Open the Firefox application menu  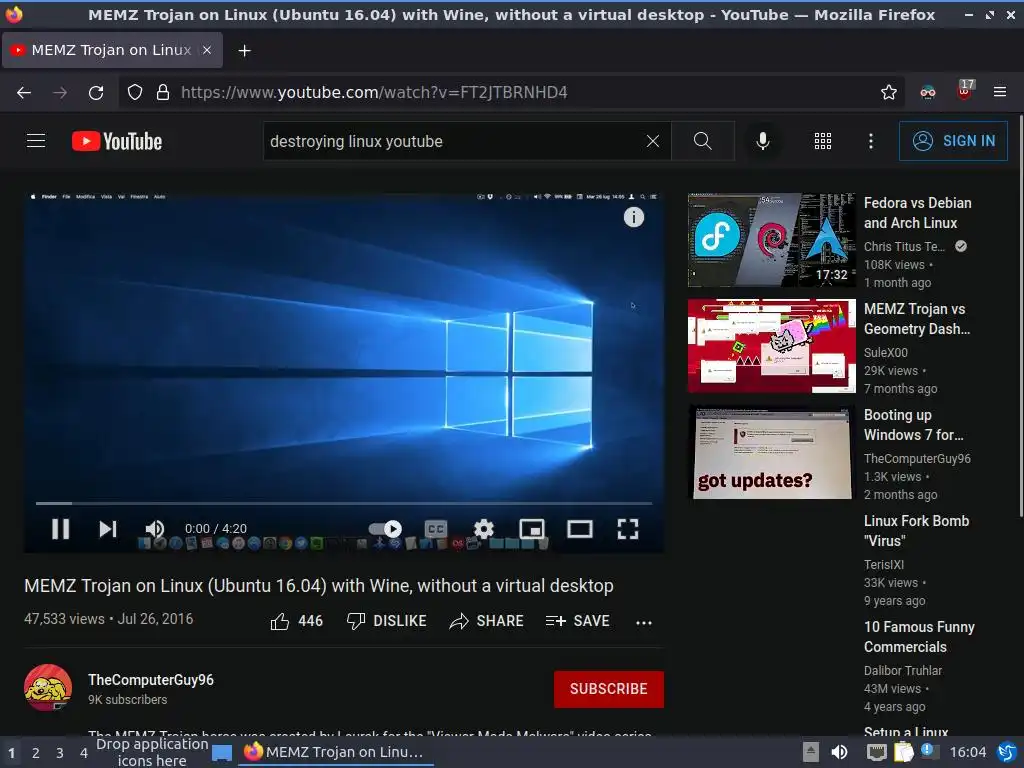(x=1000, y=92)
